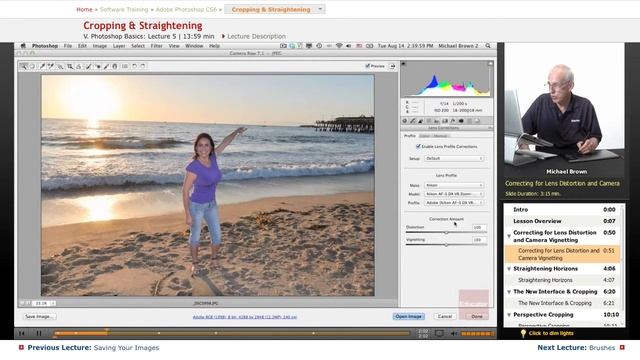The width and height of the screenshot is (640, 360).
Task: Adjust the Vignetting slider
Action: tap(446, 245)
